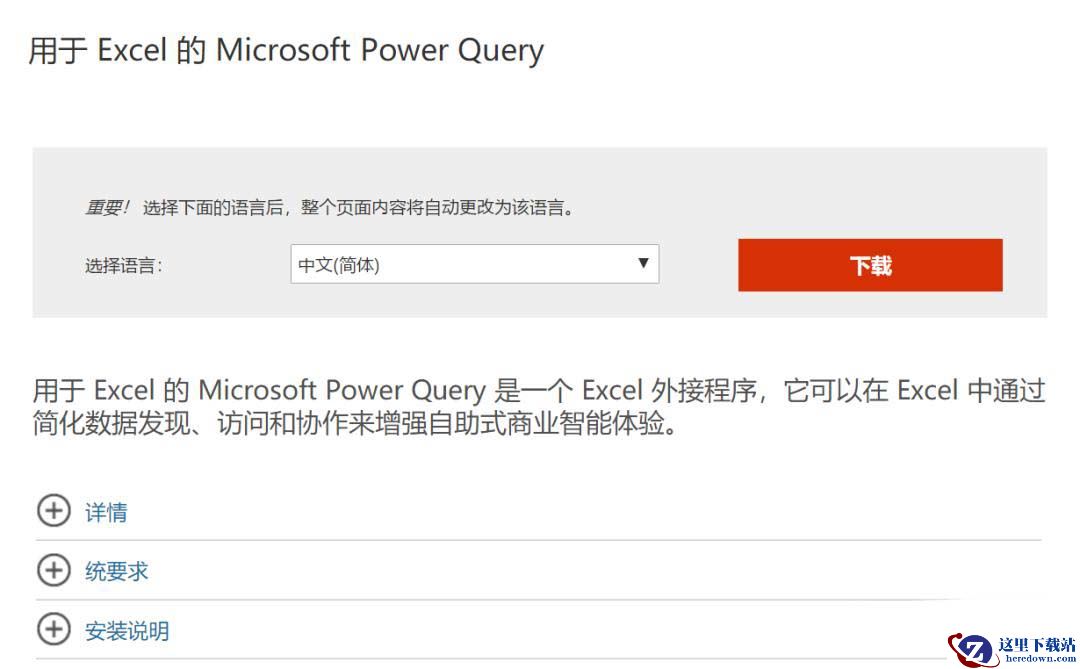Click the plus icon next to 安装说明
1080x669 pixels.
[x=54, y=629]
